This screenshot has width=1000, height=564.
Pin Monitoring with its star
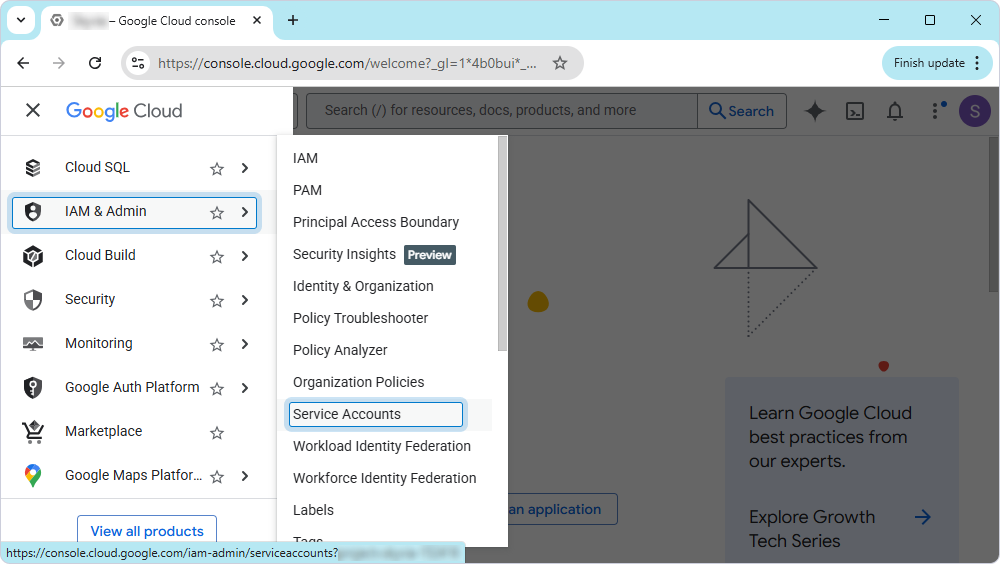point(217,345)
